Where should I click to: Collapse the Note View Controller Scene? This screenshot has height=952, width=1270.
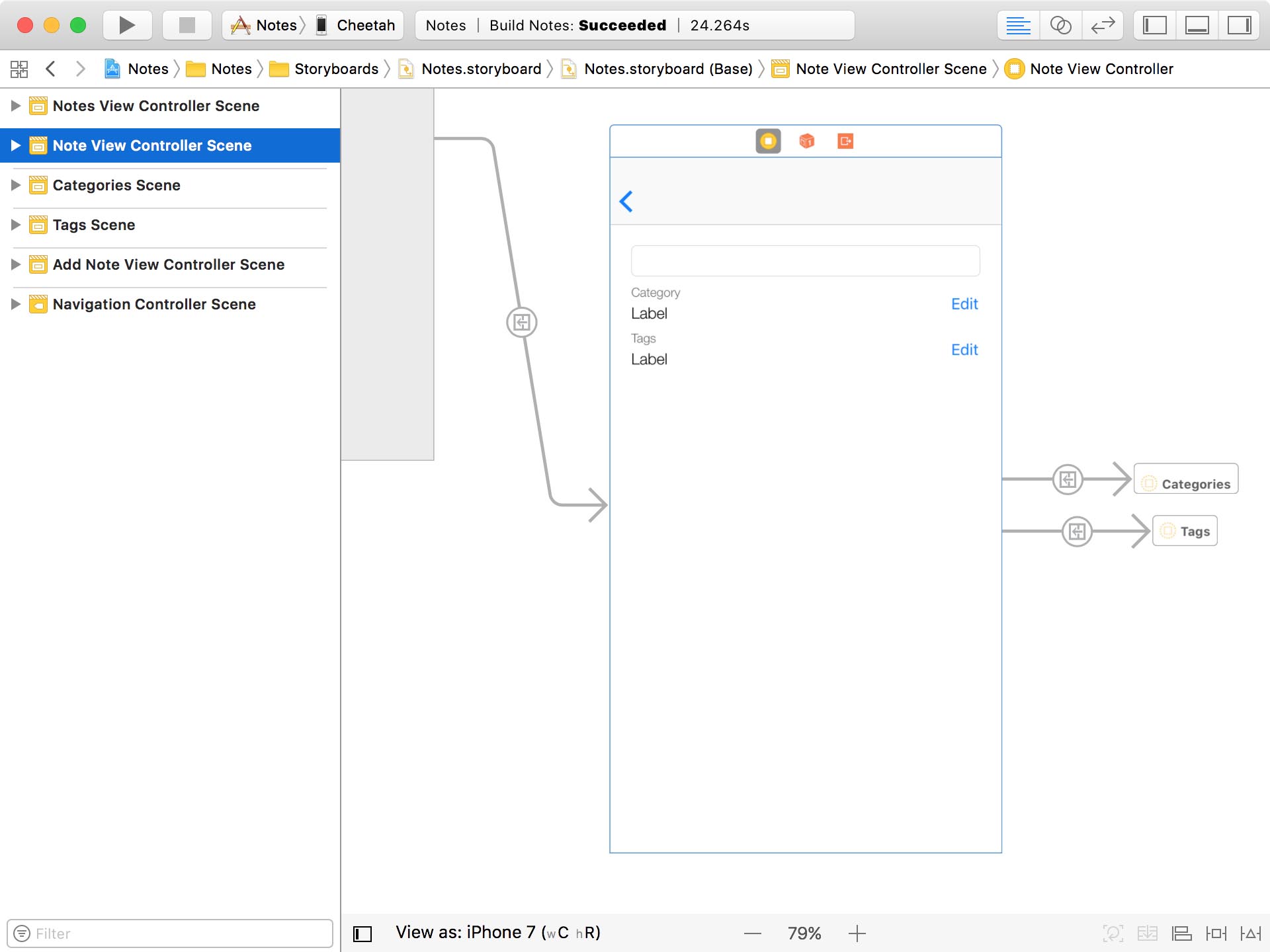[x=16, y=145]
